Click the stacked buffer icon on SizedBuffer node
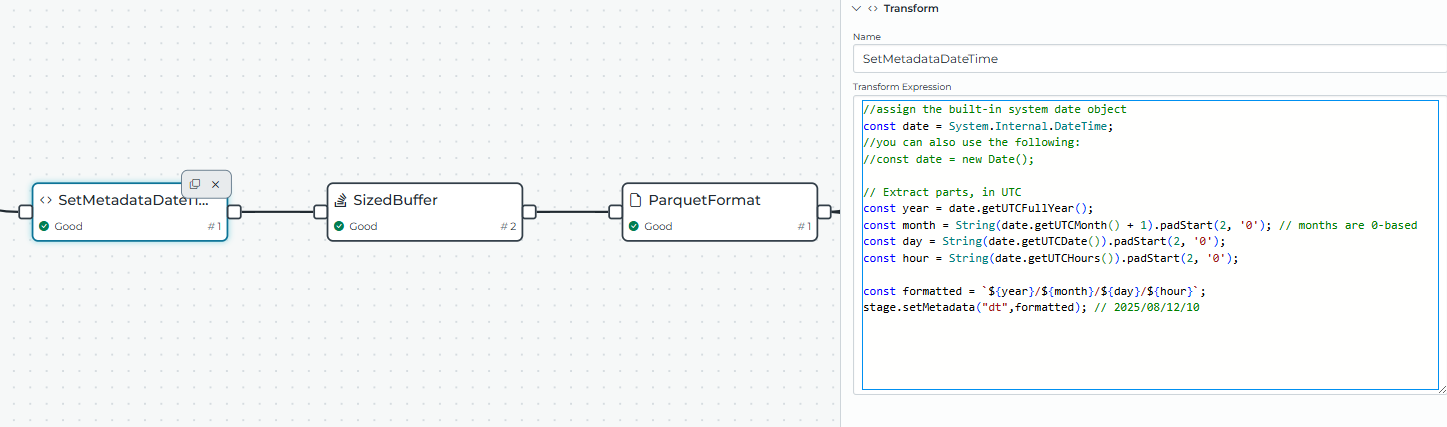This screenshot has height=427, width=1447. (x=341, y=200)
